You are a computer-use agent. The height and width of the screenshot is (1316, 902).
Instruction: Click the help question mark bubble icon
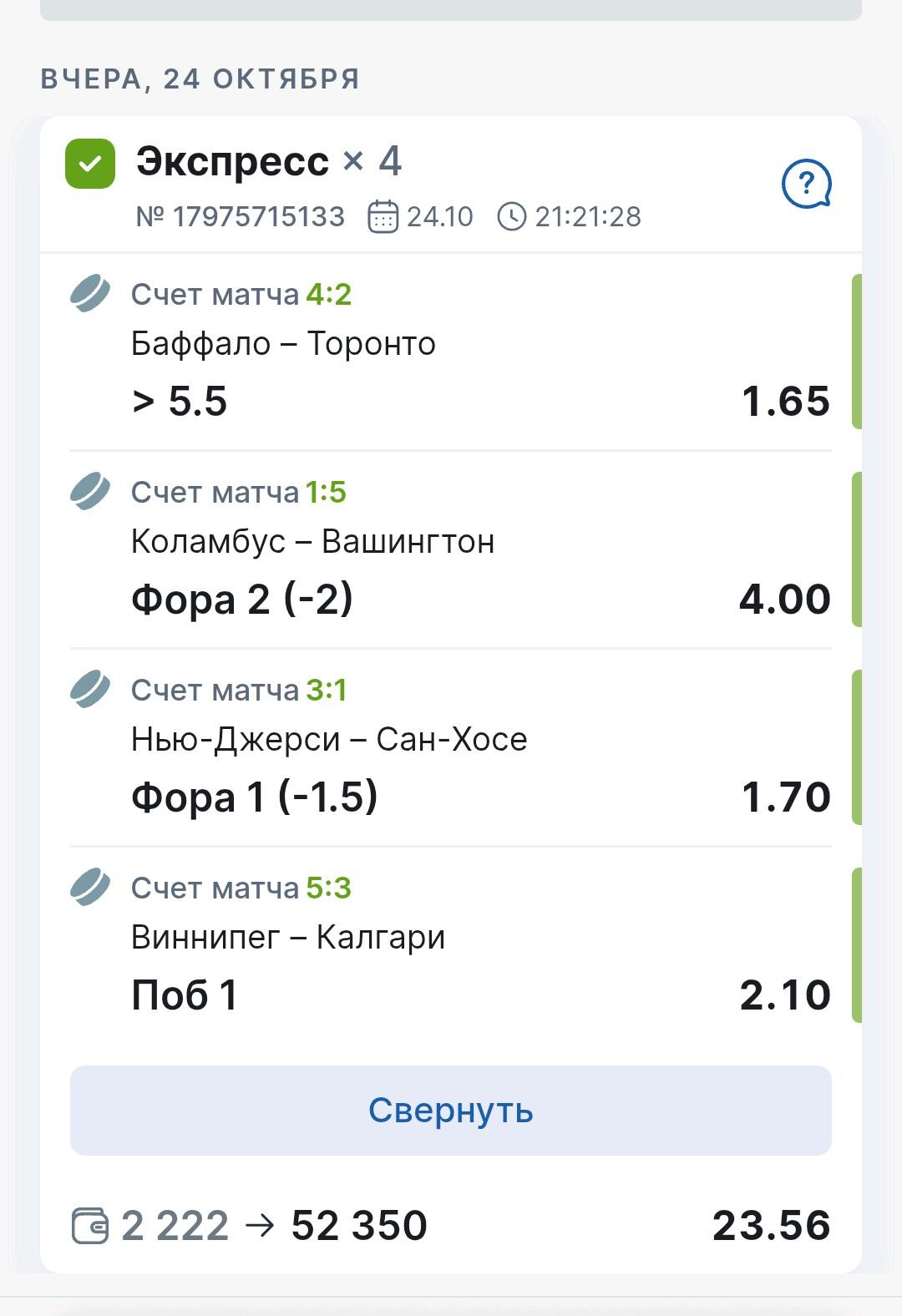[x=806, y=184]
